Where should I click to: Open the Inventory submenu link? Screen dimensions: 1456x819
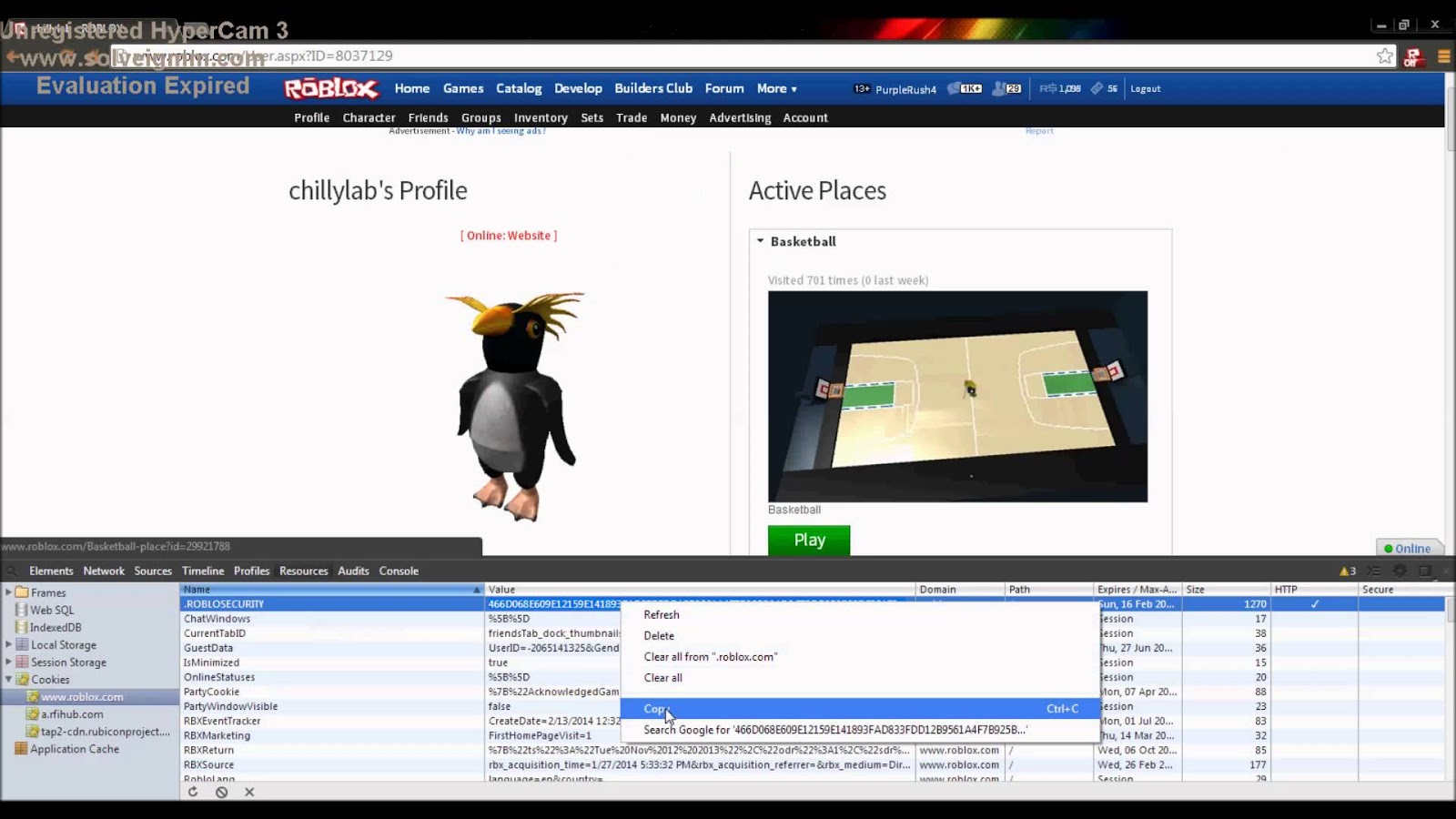[x=541, y=117]
